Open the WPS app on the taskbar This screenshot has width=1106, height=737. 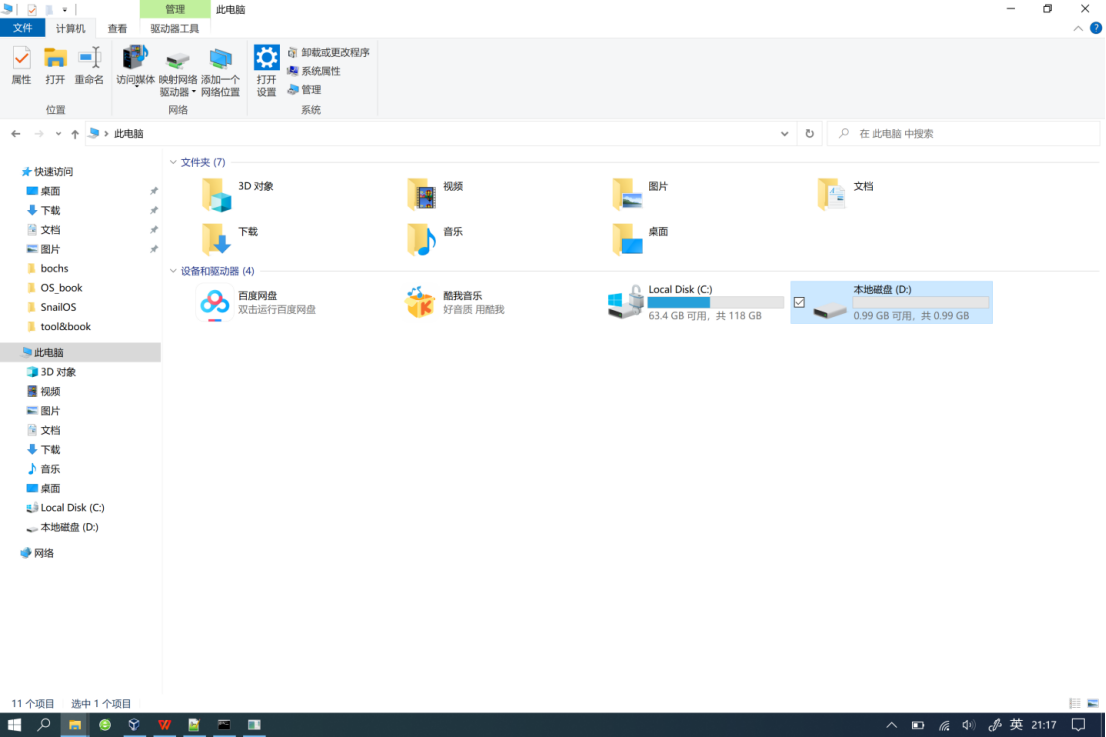(x=164, y=724)
